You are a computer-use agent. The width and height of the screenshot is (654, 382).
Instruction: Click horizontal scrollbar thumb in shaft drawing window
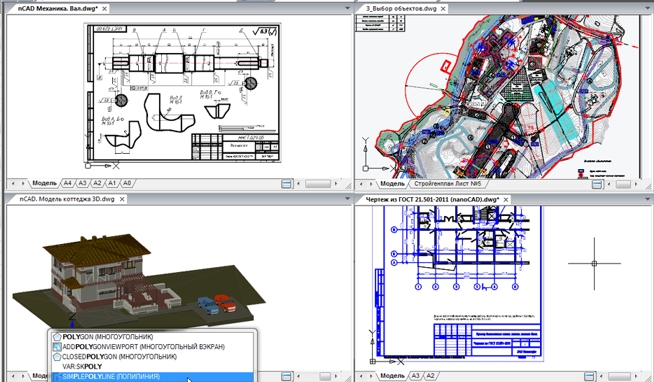[318, 183]
